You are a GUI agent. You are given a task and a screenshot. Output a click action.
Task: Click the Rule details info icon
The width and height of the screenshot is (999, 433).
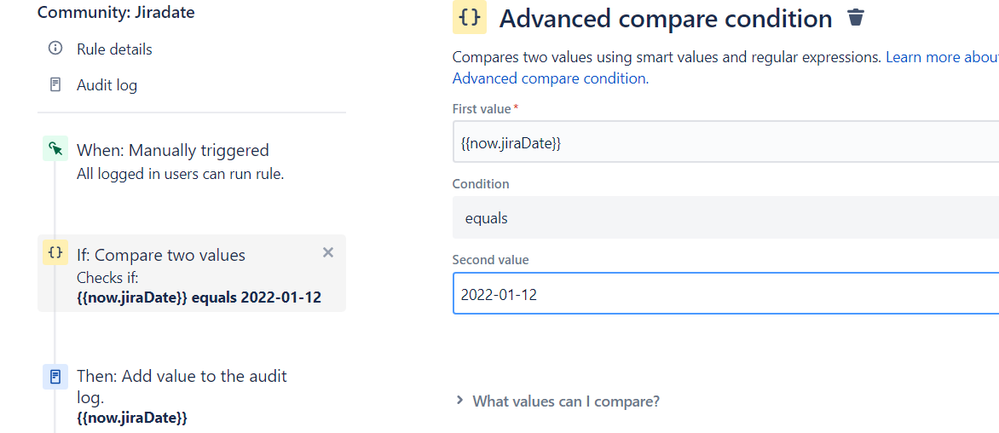pos(55,49)
